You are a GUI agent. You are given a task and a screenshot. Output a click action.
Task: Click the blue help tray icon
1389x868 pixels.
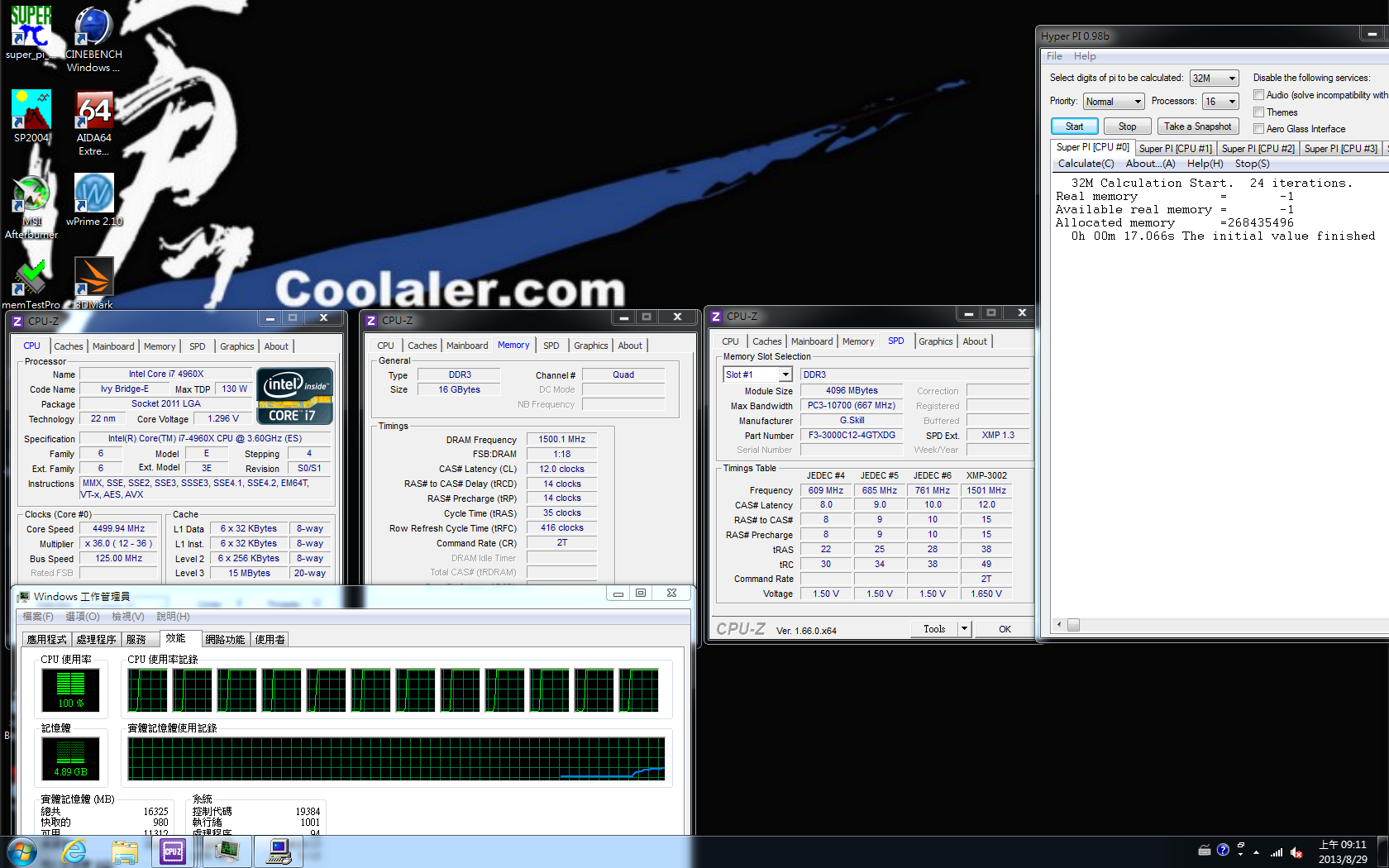1223,850
